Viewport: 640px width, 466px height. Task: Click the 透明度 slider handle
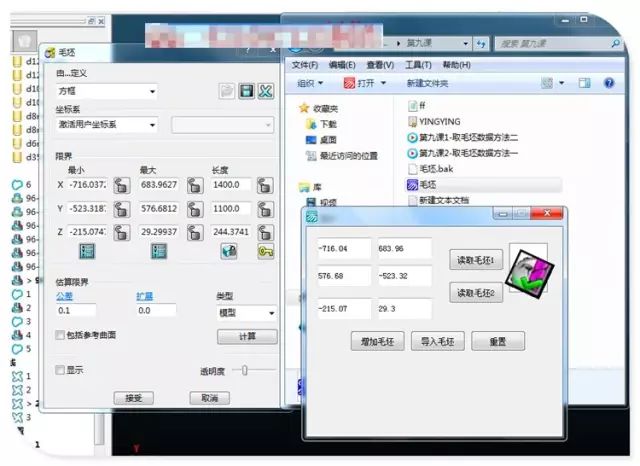244,370
